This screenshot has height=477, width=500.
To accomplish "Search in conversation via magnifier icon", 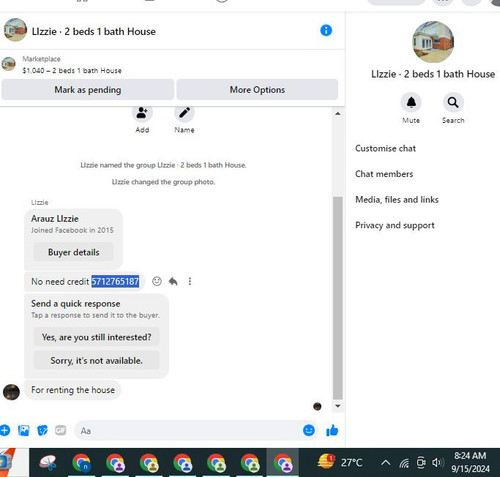I will click(453, 102).
